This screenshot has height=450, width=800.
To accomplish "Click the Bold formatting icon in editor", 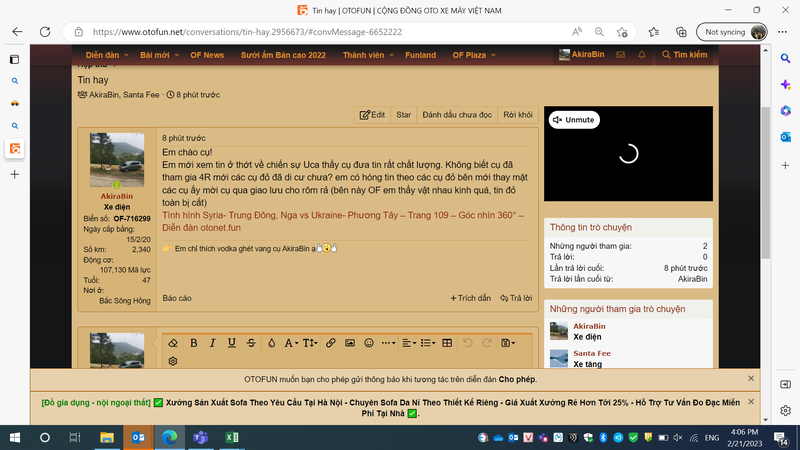I will click(x=194, y=343).
